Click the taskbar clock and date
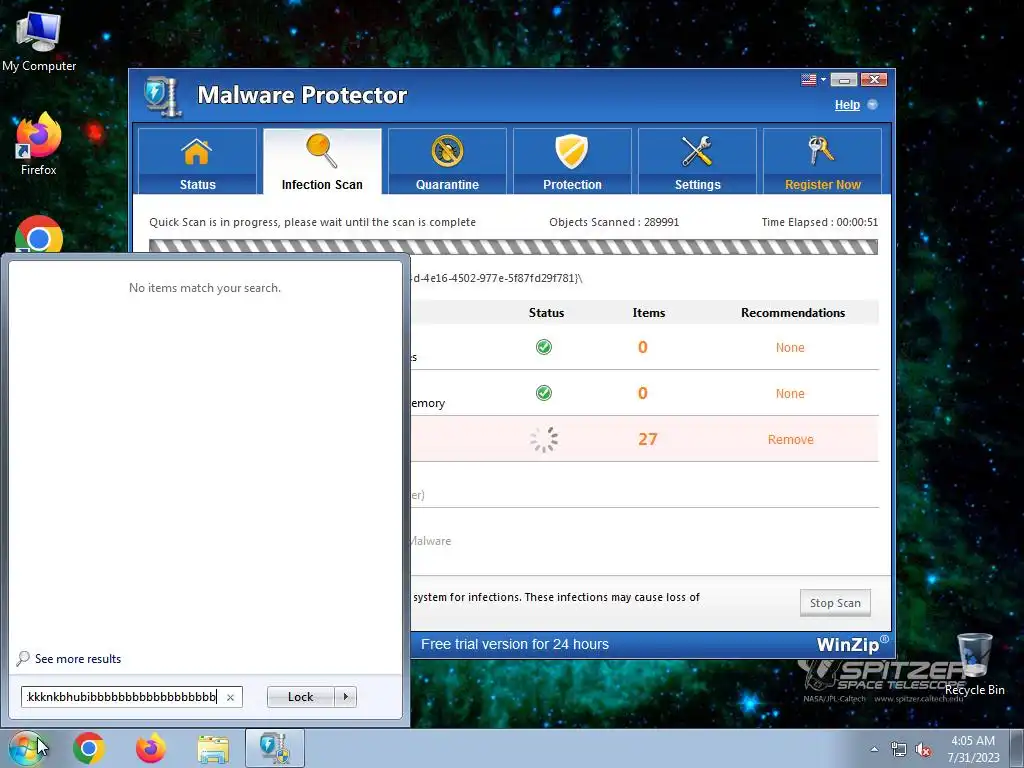Screen dimensions: 1024x768 pyautogui.click(x=973, y=749)
